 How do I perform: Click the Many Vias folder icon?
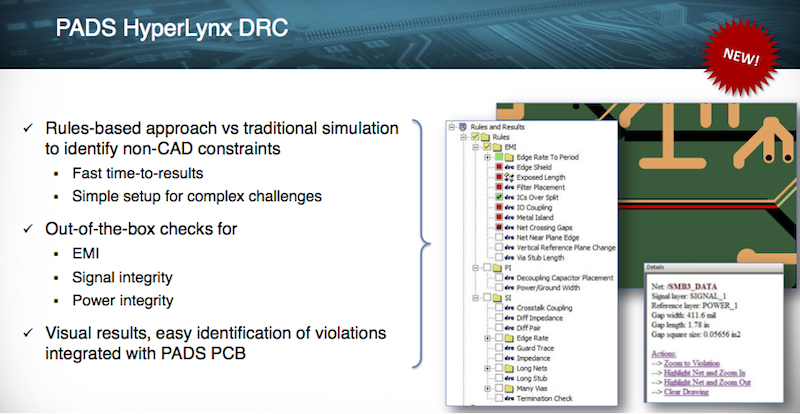(508, 388)
